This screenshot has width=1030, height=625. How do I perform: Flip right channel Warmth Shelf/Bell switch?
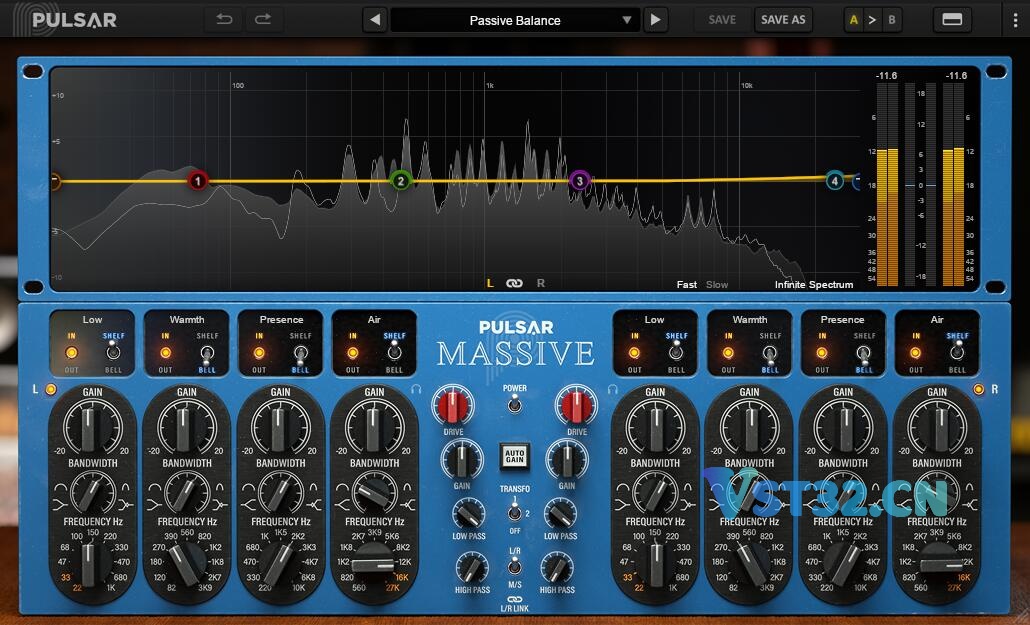[770, 354]
